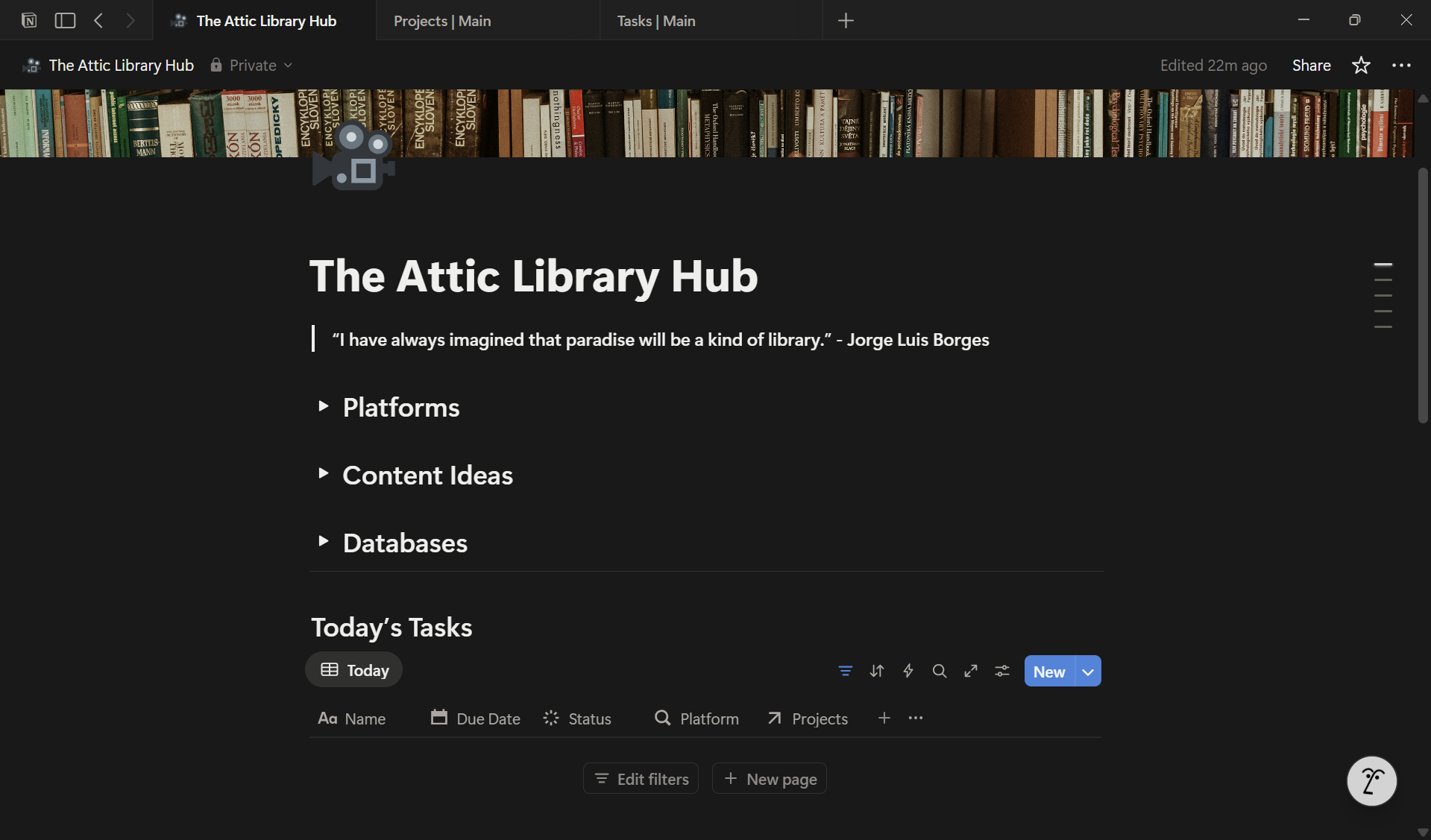Click The Attic Library Hub breadcrumb
Screen dimensions: 1431x840
(x=109, y=66)
